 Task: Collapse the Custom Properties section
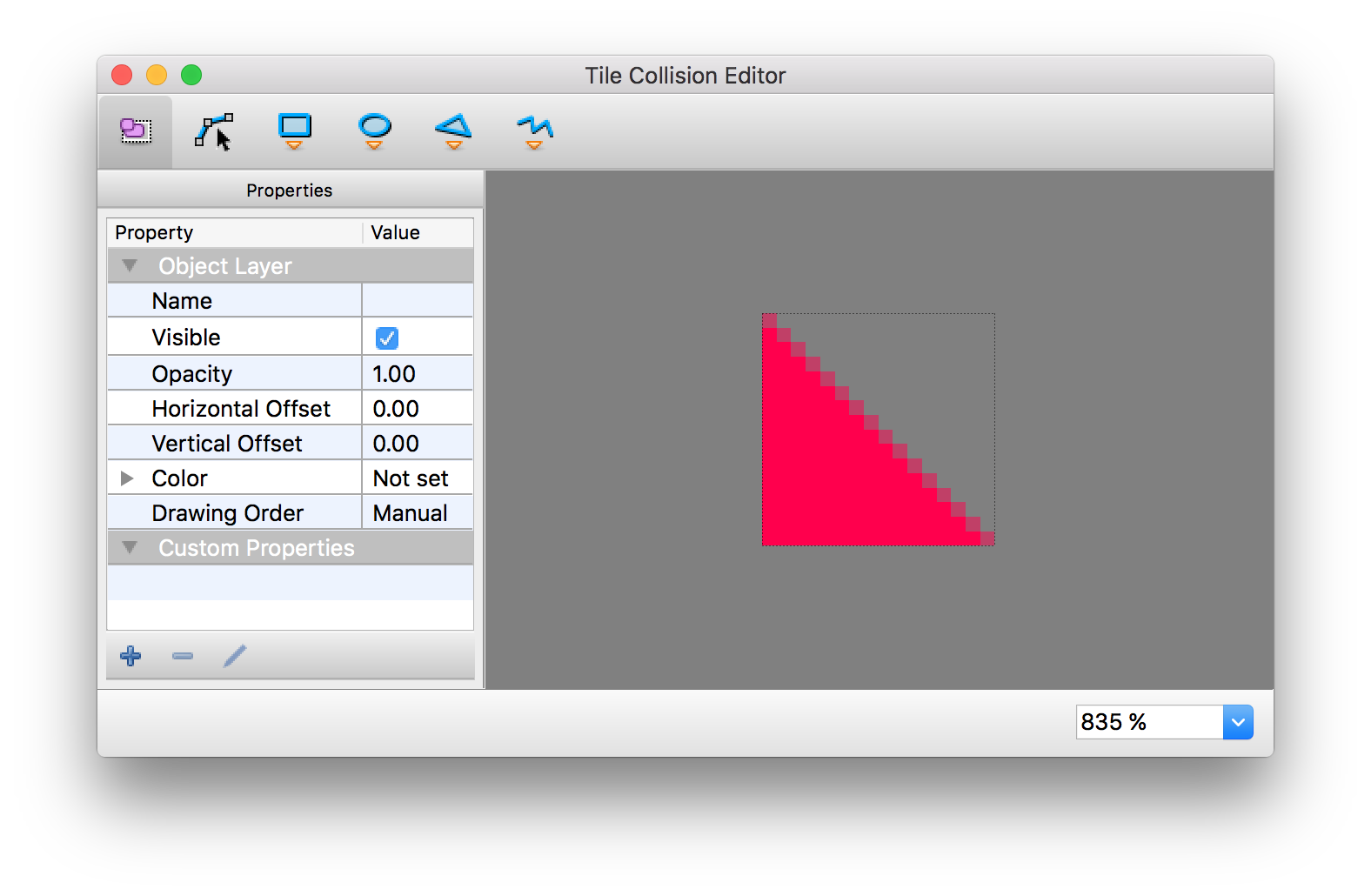point(130,548)
